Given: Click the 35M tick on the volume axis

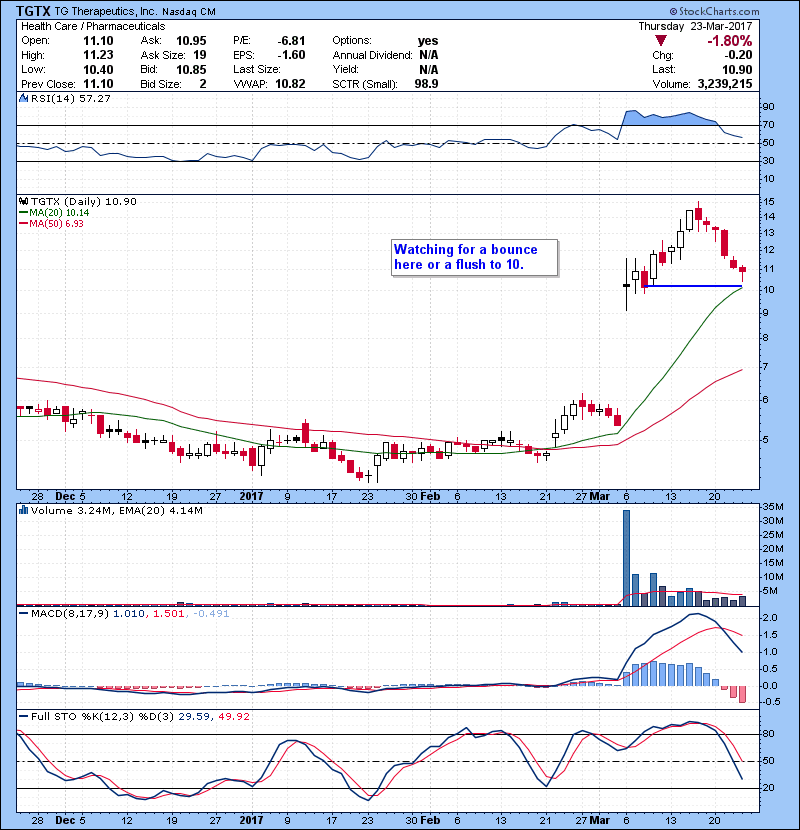Looking at the screenshot, I should (772, 507).
